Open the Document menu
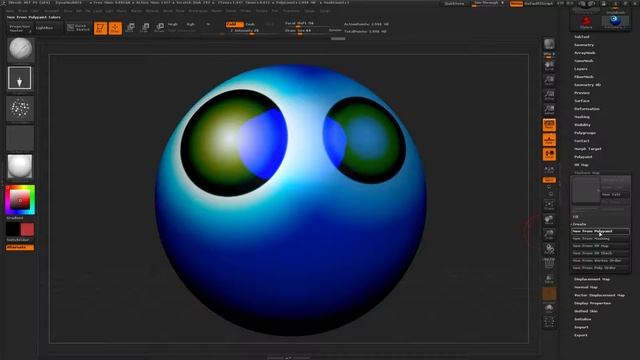The image size is (640, 360). click(x=51, y=11)
